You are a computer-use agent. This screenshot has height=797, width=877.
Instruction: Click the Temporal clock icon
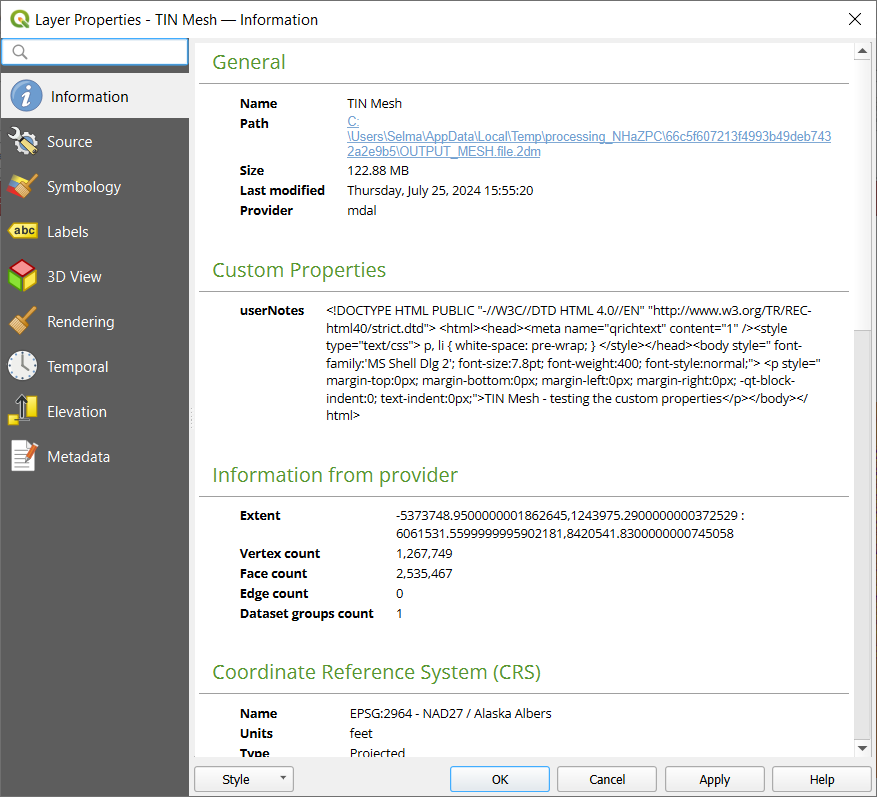[x=23, y=367]
